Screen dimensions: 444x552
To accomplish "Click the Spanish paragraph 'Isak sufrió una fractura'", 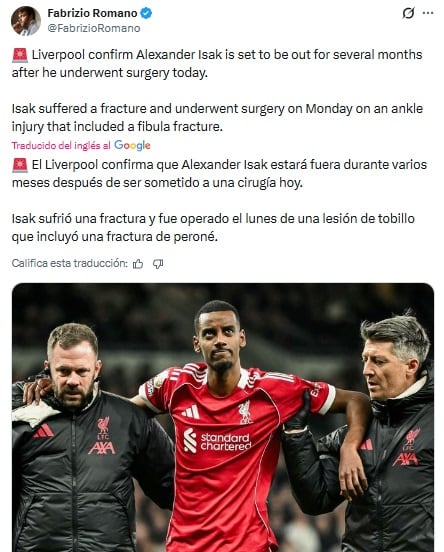I will (x=213, y=227).
